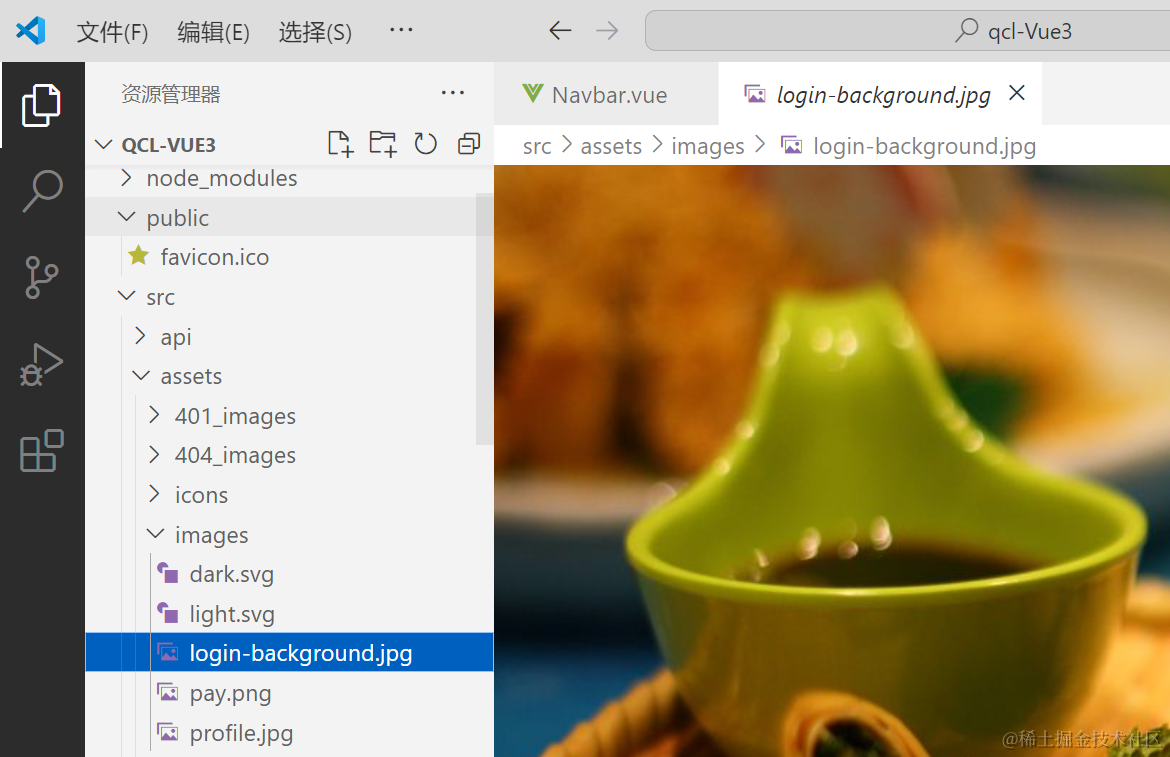Screen dimensions: 1170x757
Task: Click the New File icon in explorer
Action: [341, 144]
